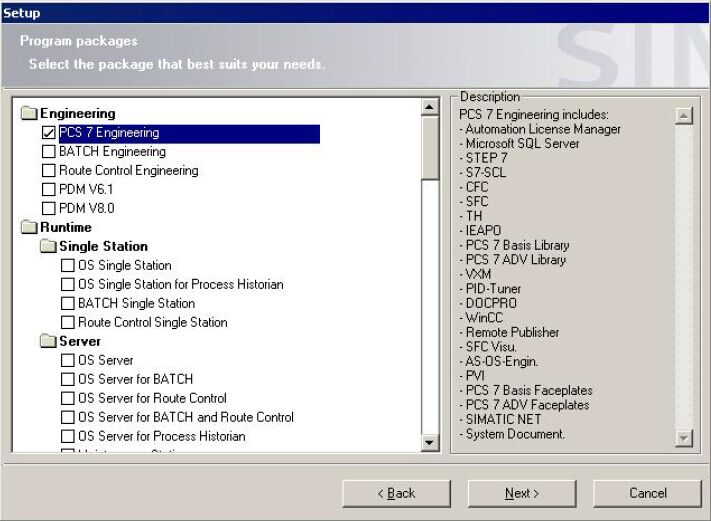Click 'DOCPRO' in the Description list
The image size is (711, 521).
[491, 303]
